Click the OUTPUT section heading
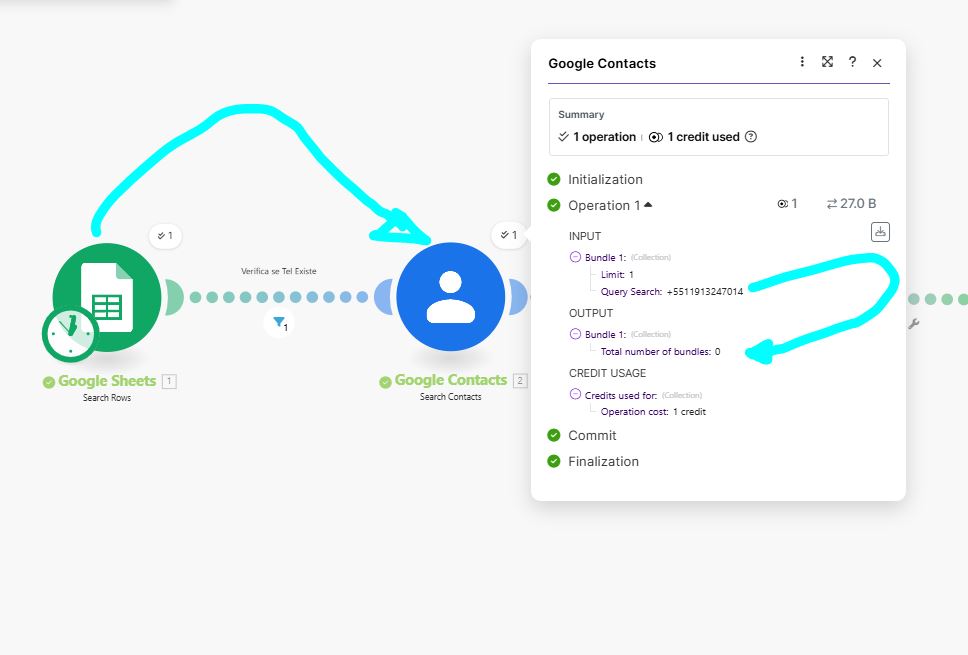The height and width of the screenshot is (655, 968). [x=591, y=313]
